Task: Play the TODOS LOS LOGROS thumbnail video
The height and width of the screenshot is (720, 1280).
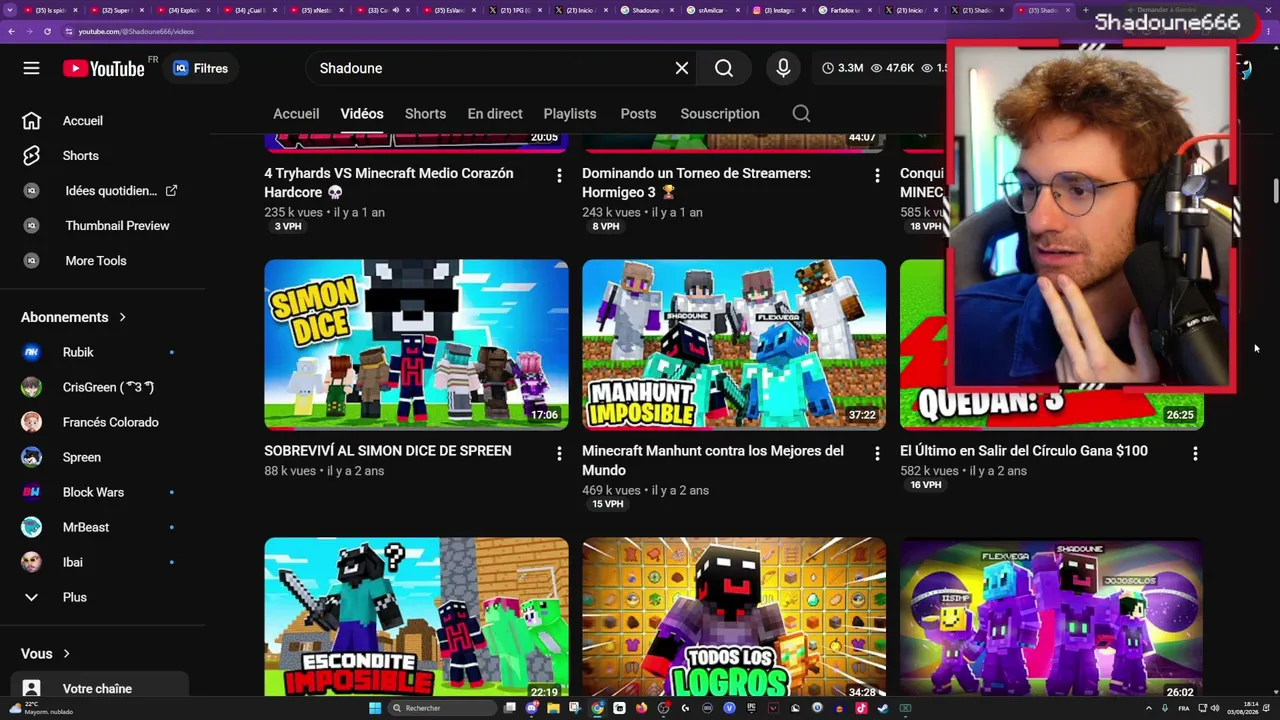Action: tap(734, 617)
